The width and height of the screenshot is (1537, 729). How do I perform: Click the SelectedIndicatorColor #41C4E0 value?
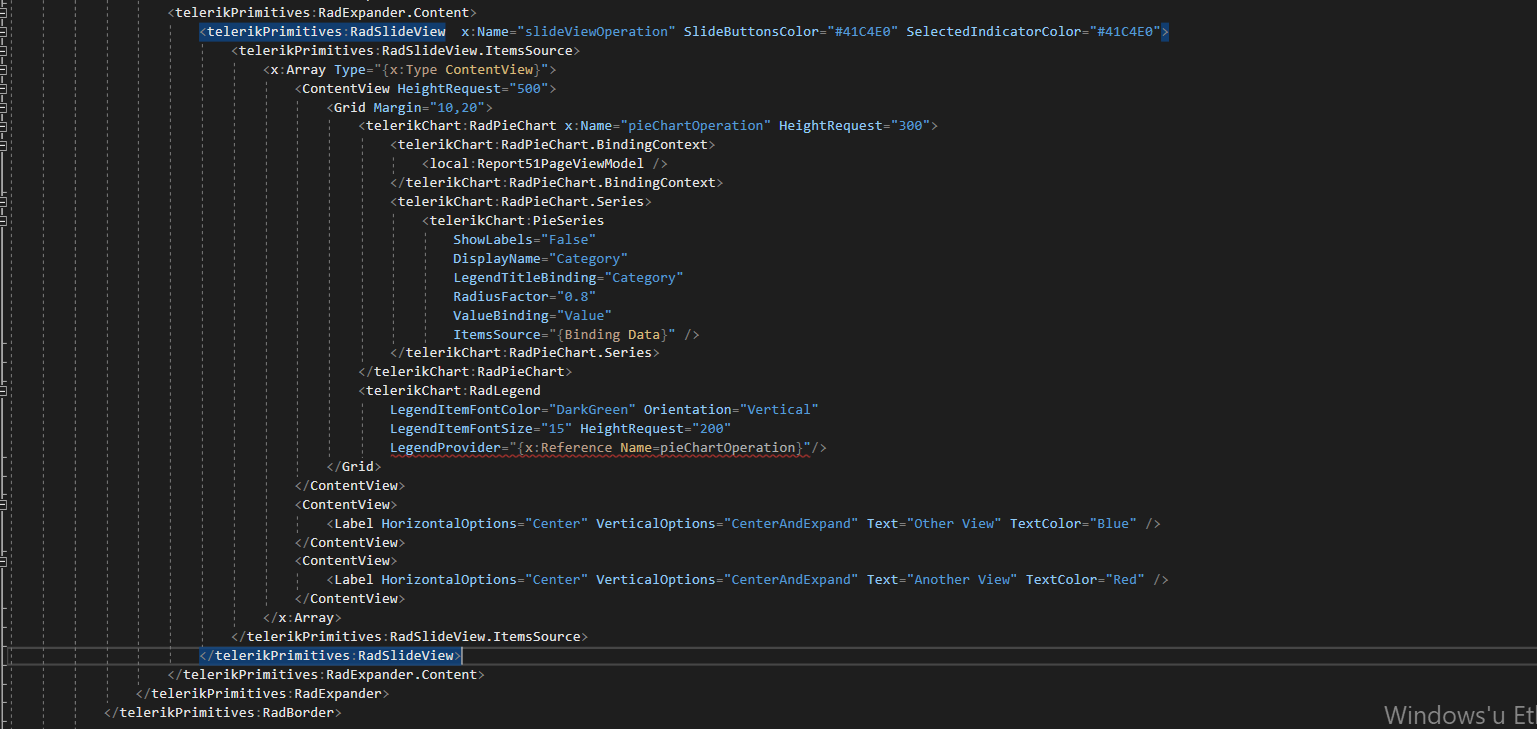click(x=1126, y=32)
